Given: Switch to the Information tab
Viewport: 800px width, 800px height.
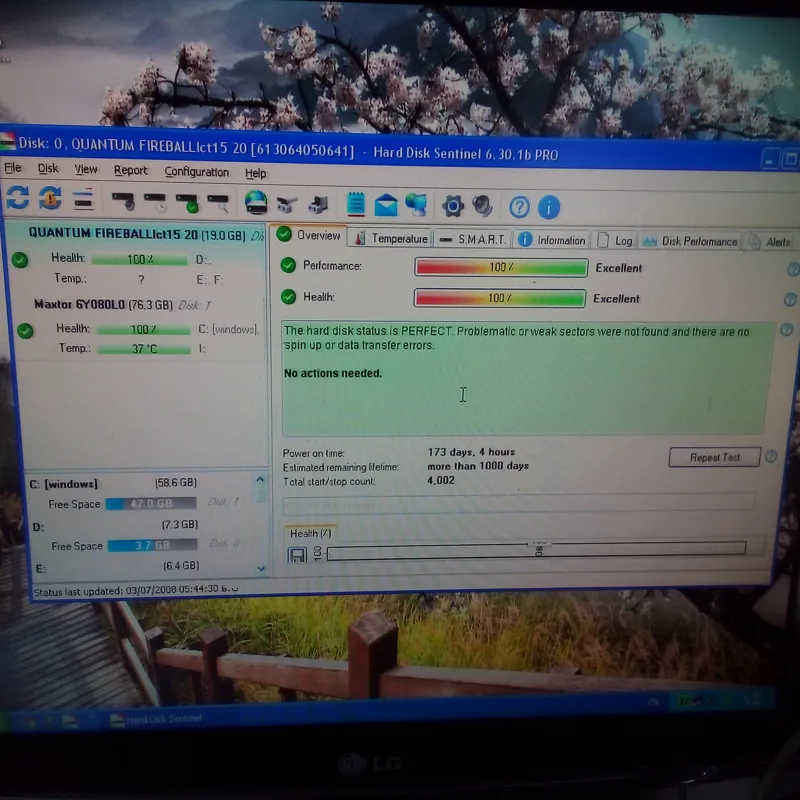Looking at the screenshot, I should (552, 240).
